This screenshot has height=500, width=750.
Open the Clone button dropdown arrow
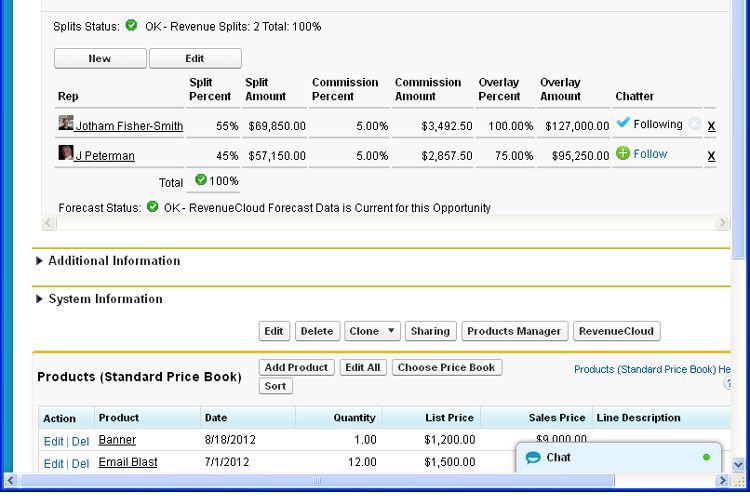coord(390,331)
